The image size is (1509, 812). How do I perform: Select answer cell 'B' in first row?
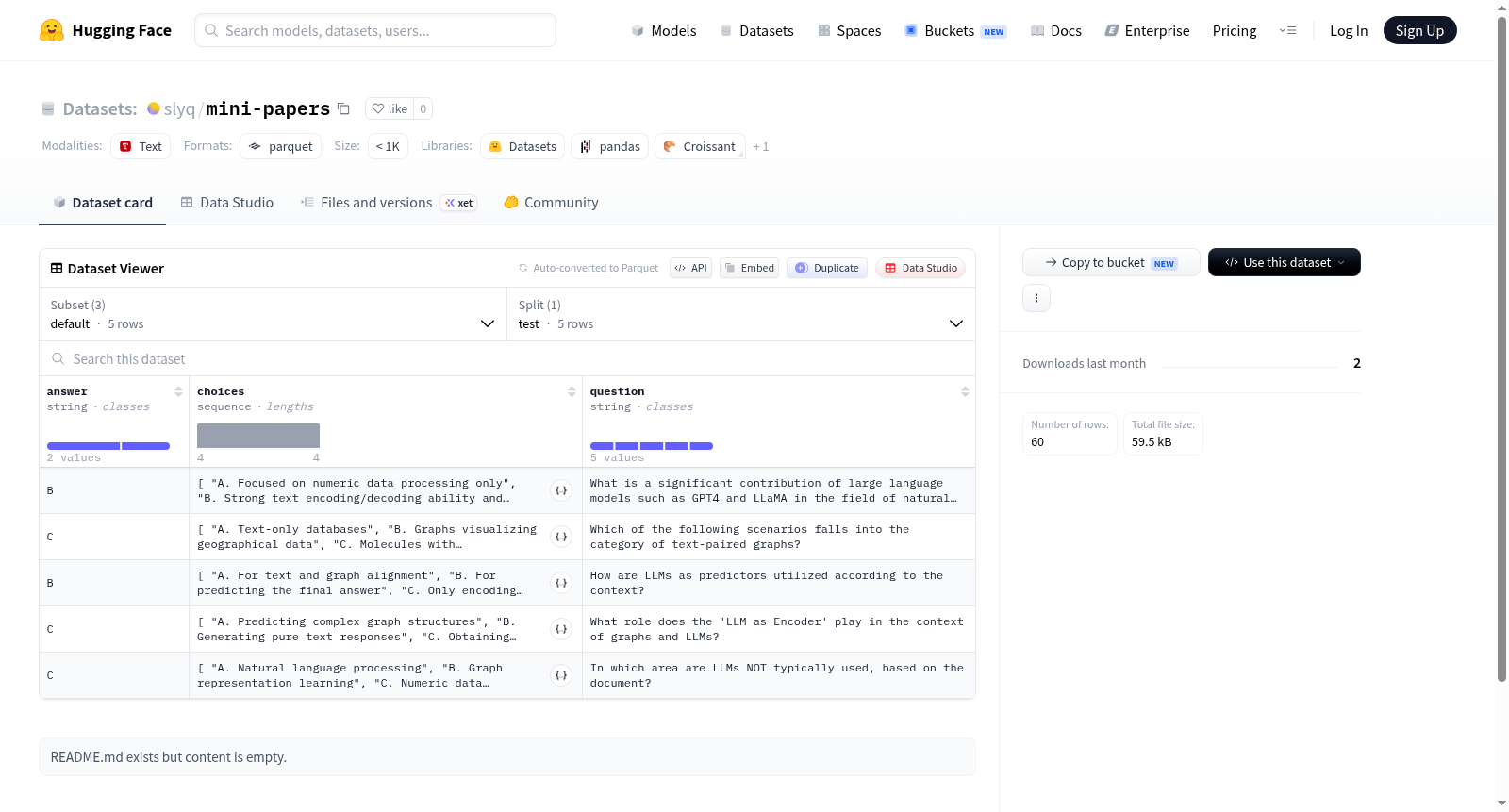[114, 490]
